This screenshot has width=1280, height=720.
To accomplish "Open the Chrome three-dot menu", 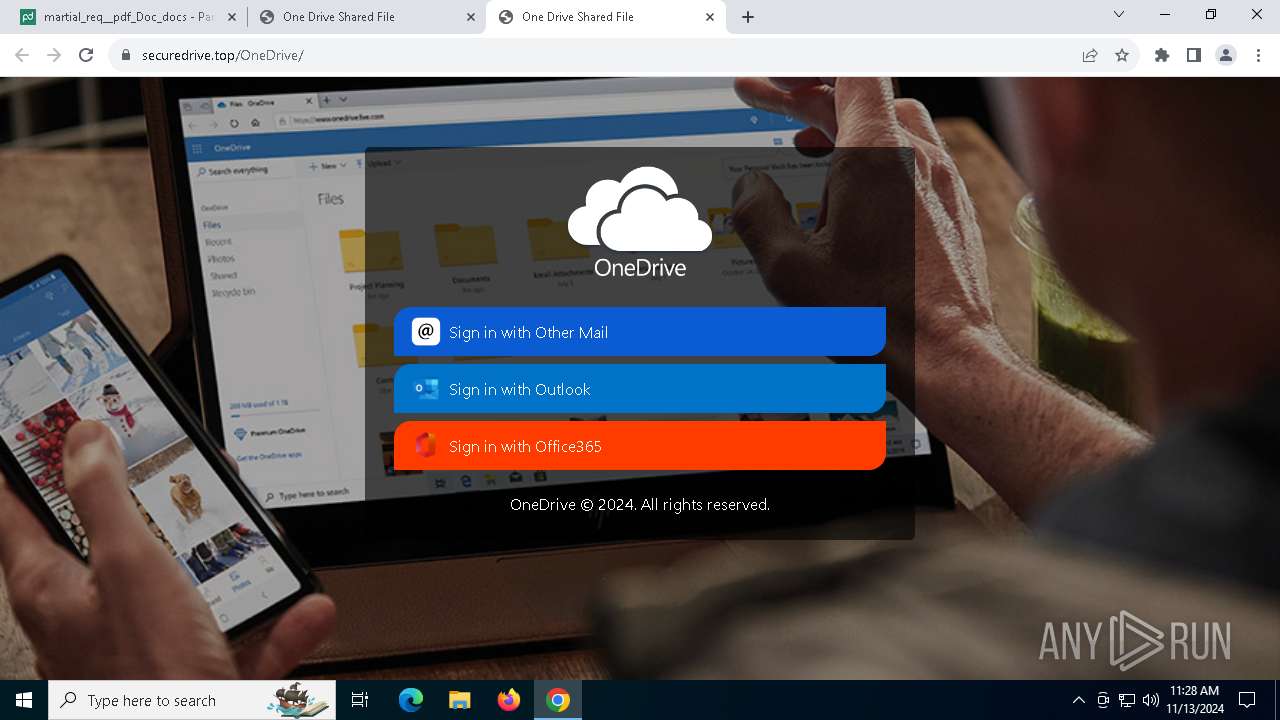I will [1258, 55].
